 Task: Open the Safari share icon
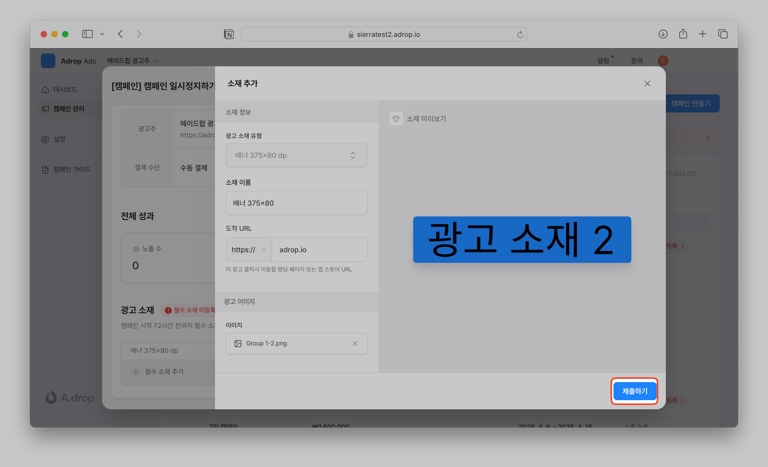683,34
